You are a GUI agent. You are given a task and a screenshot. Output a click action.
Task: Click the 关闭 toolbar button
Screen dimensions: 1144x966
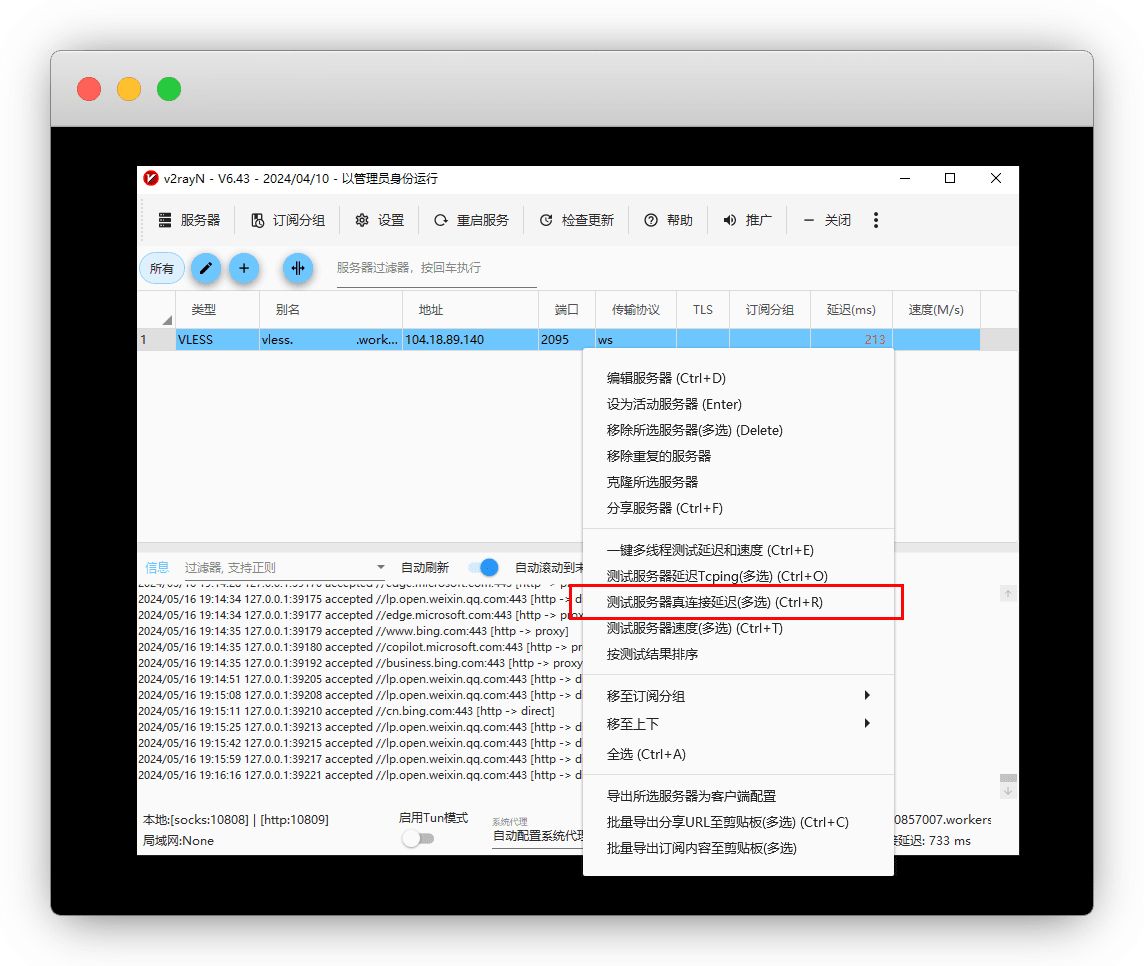[x=827, y=220]
